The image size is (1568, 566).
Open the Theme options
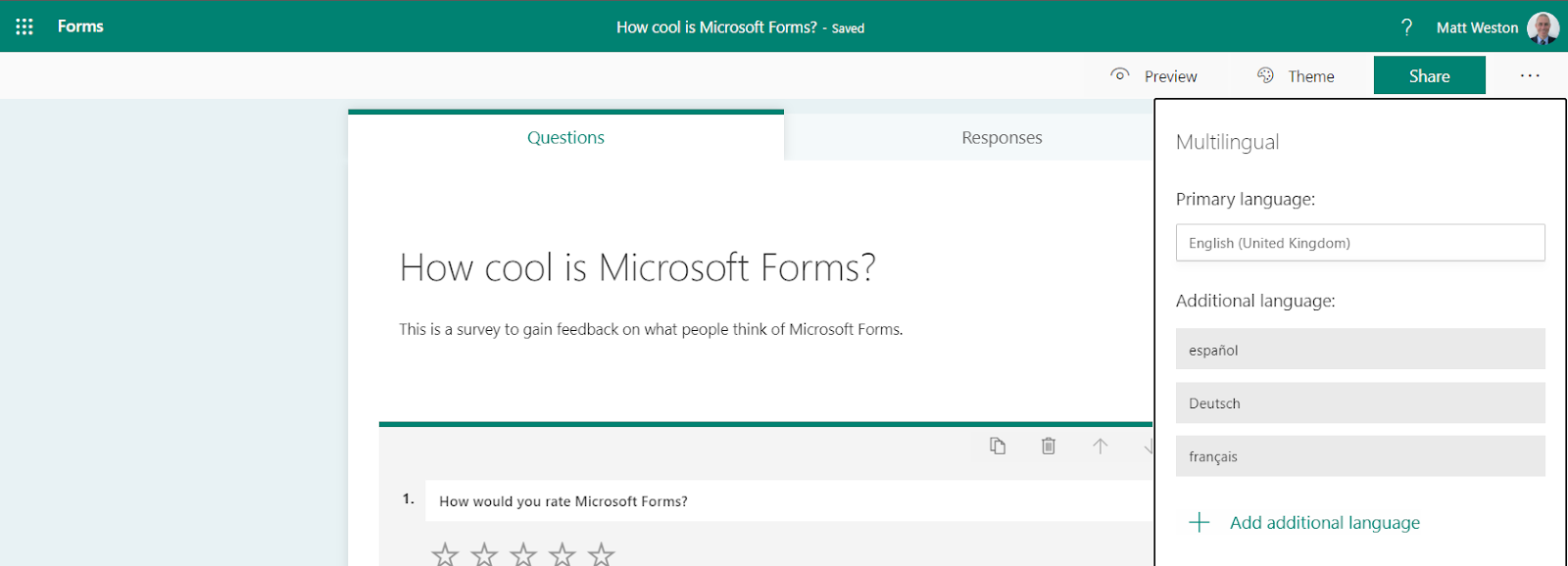[x=1311, y=76]
